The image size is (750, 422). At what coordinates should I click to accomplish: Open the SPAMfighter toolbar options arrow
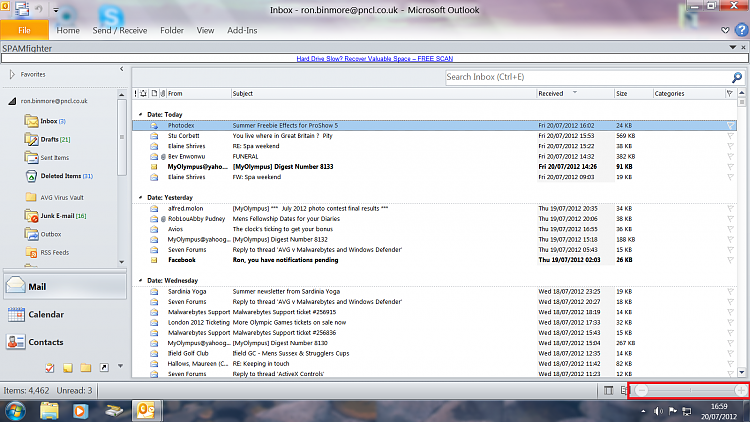coord(732,47)
